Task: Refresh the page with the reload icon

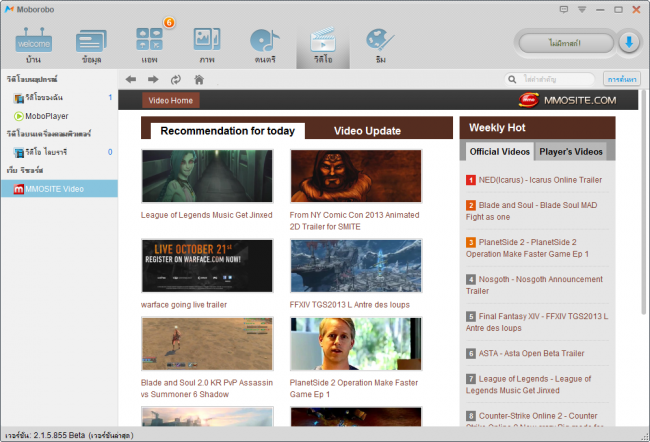Action: click(176, 79)
